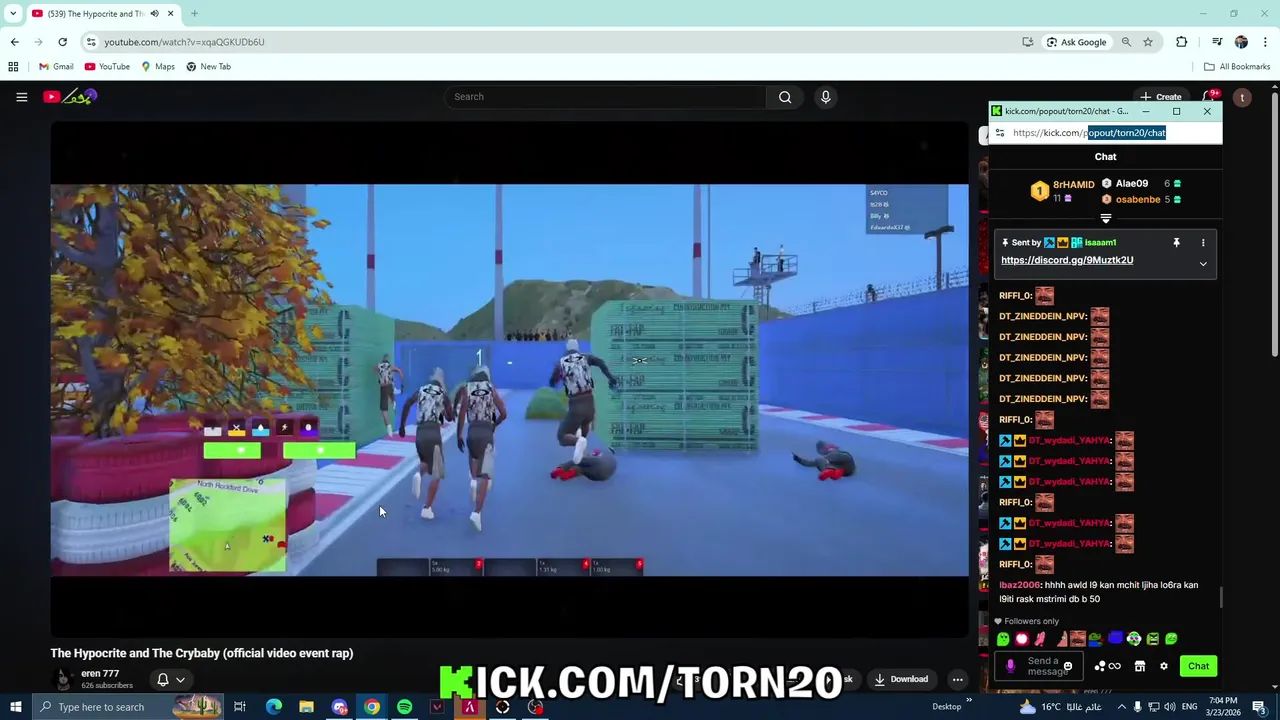Open the Gmail bookmark
Image resolution: width=1280 pixels, height=720 pixels.
(x=56, y=67)
